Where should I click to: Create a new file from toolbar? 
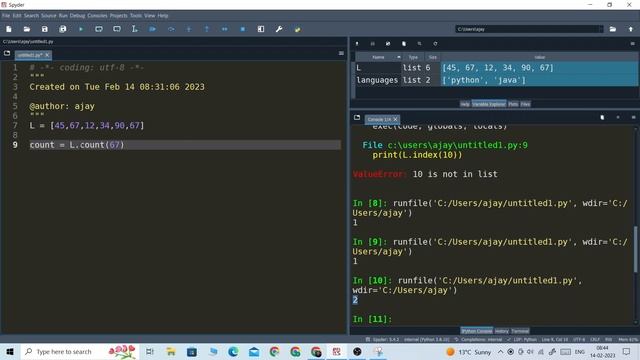9,29
